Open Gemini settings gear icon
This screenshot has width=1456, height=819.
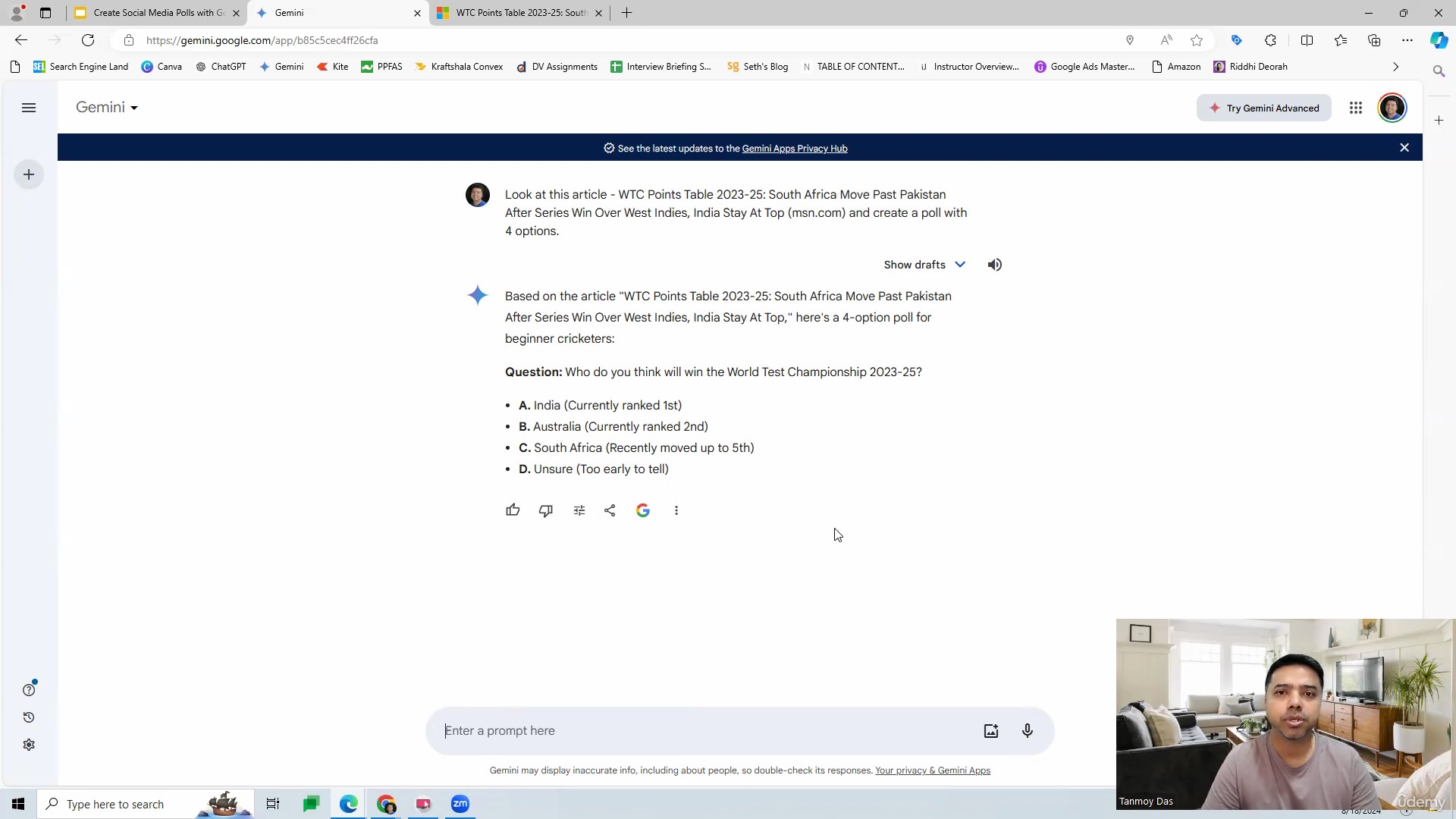pyautogui.click(x=29, y=745)
